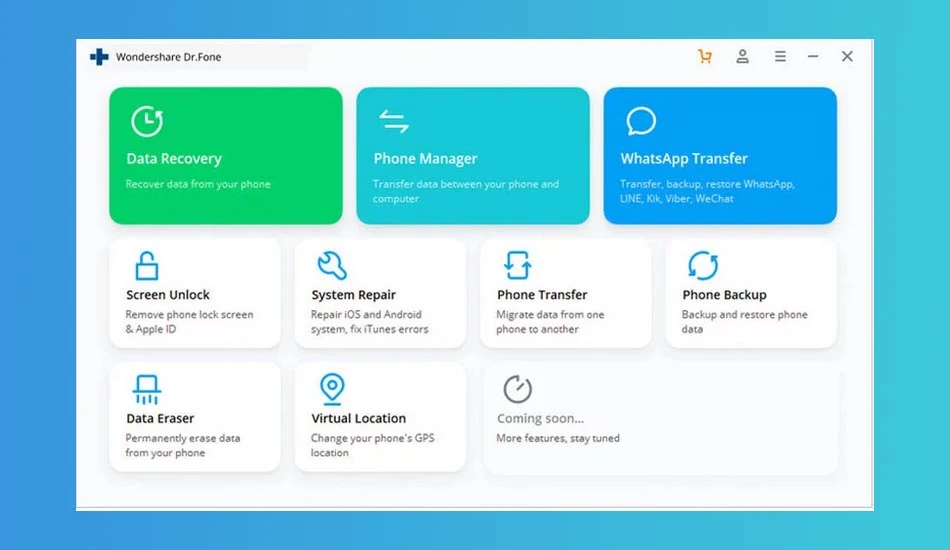Click the Virtual Location pin icon
Image resolution: width=950 pixels, height=550 pixels.
point(332,389)
